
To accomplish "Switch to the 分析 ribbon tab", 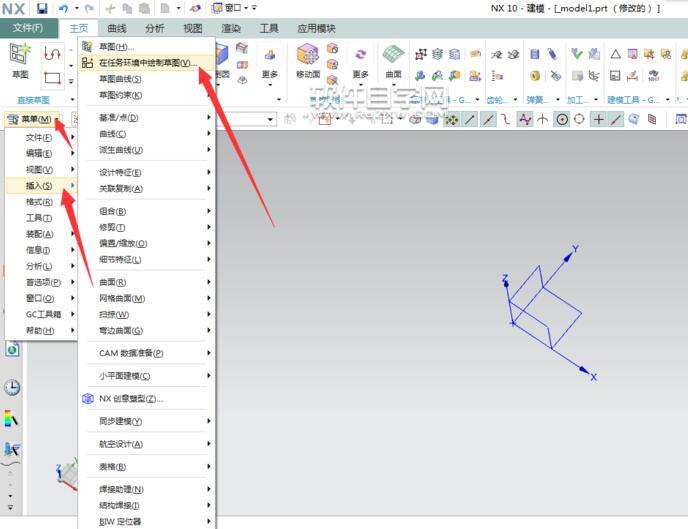I will tap(154, 29).
